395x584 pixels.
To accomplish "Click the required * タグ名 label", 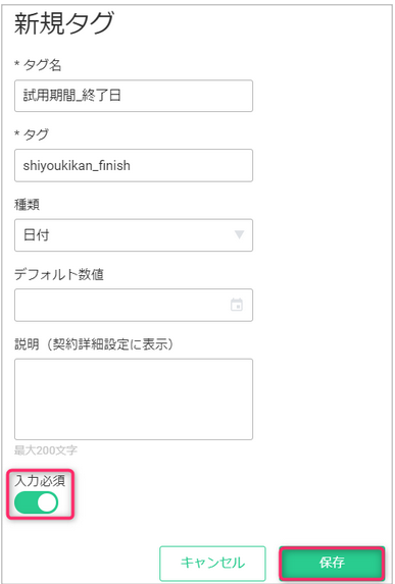I will (x=38, y=66).
